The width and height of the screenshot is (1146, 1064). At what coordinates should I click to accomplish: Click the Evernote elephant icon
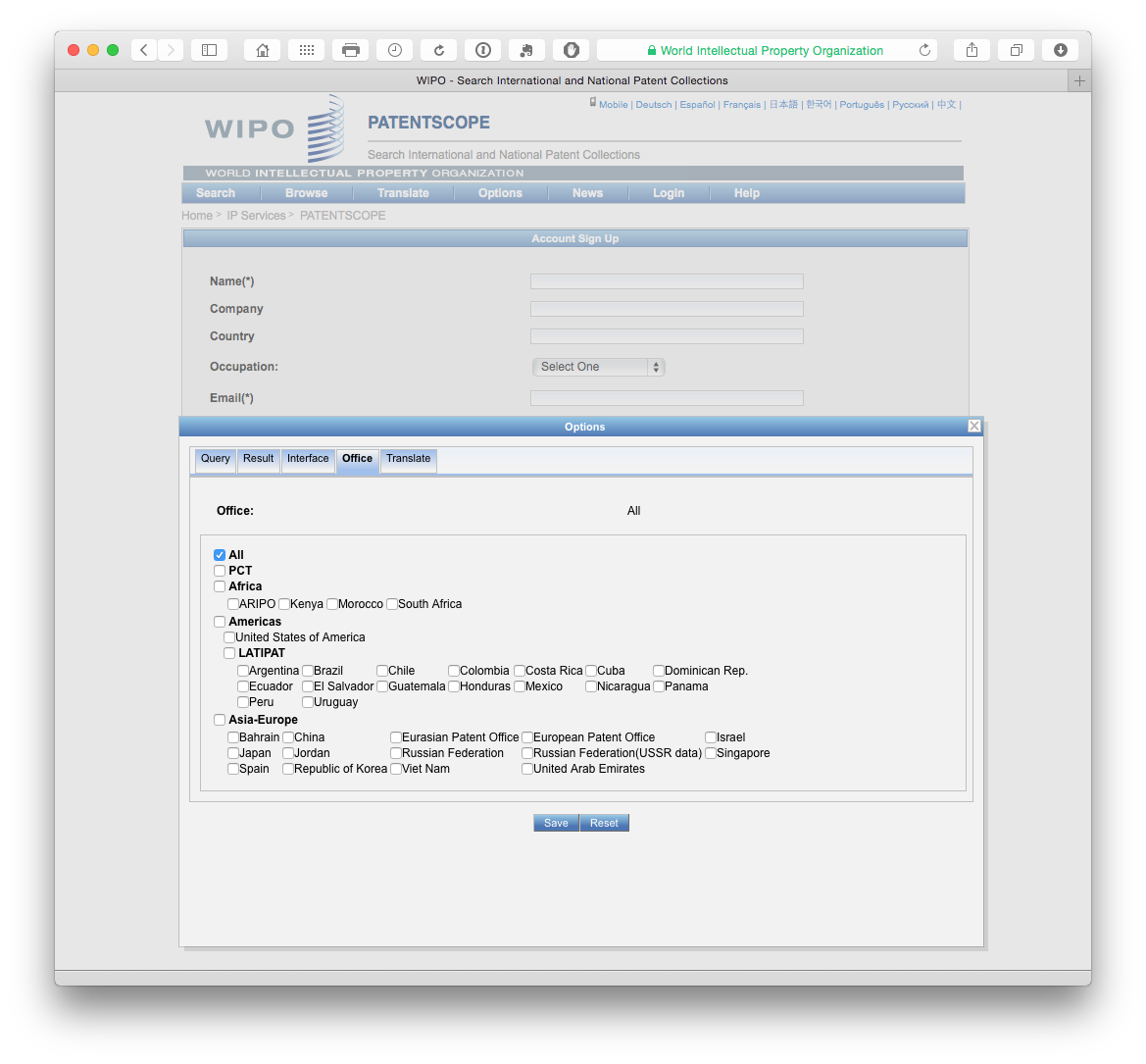point(527,50)
